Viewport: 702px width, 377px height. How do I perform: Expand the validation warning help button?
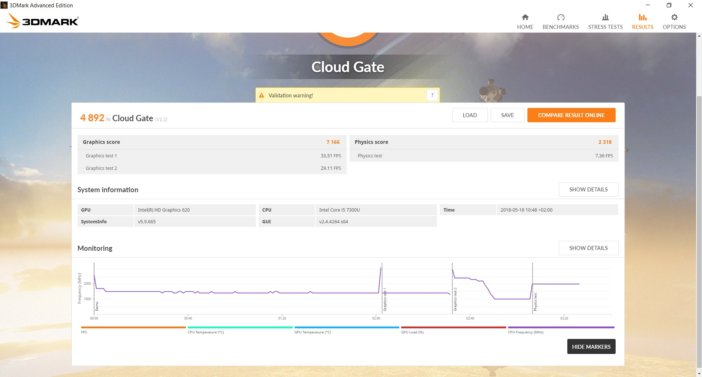click(x=432, y=95)
